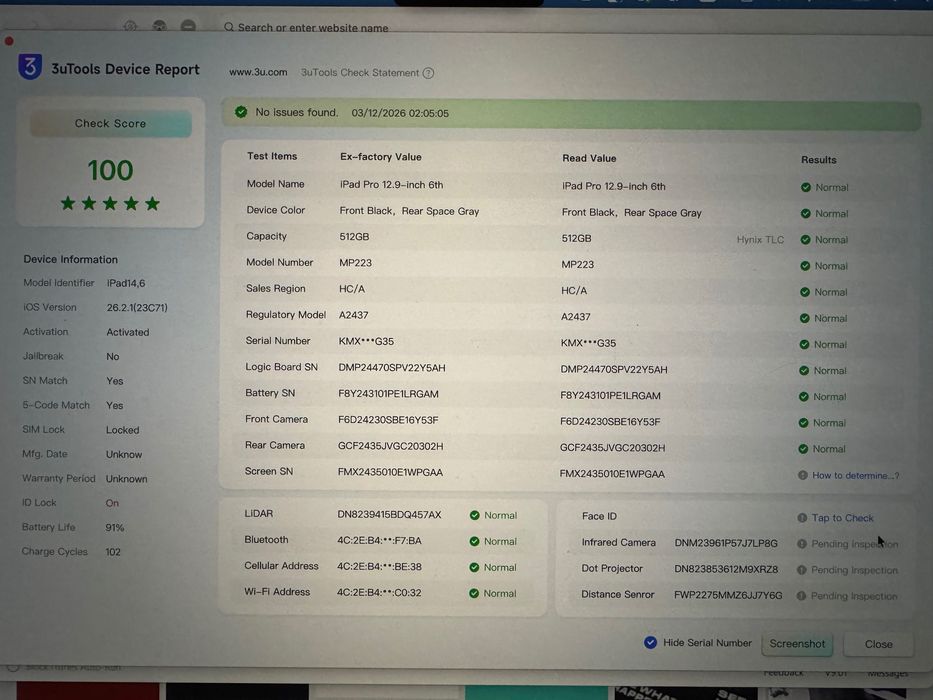Open the www.3u.com link
The width and height of the screenshot is (933, 700).
258,72
